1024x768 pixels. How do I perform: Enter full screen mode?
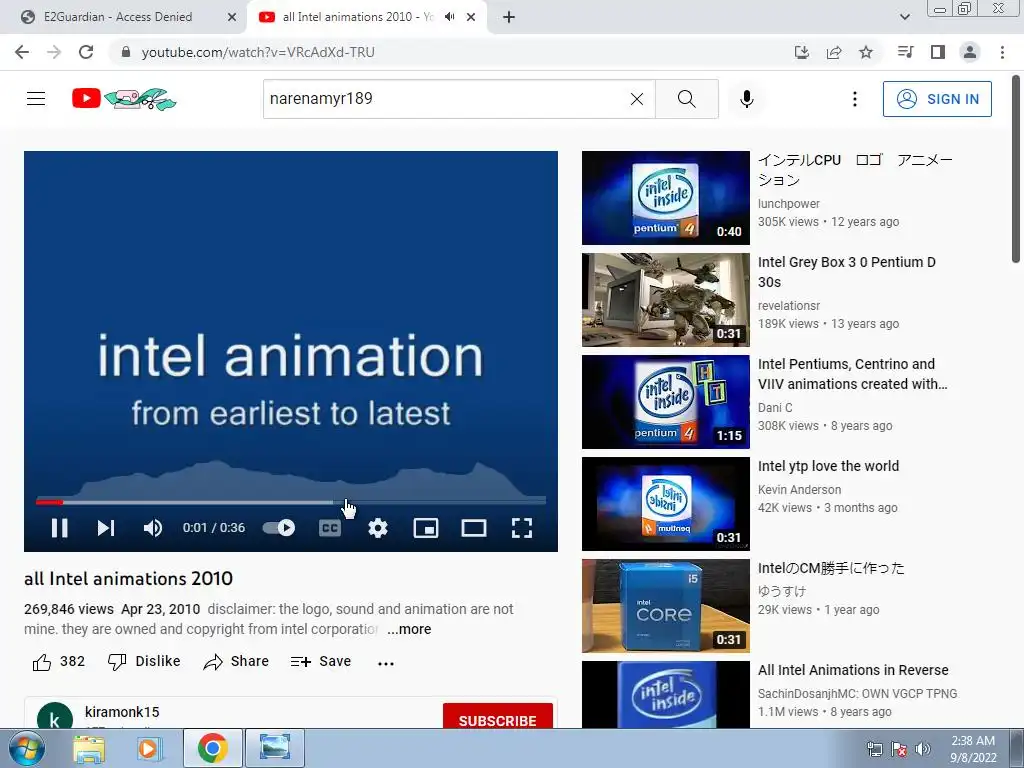pos(522,528)
